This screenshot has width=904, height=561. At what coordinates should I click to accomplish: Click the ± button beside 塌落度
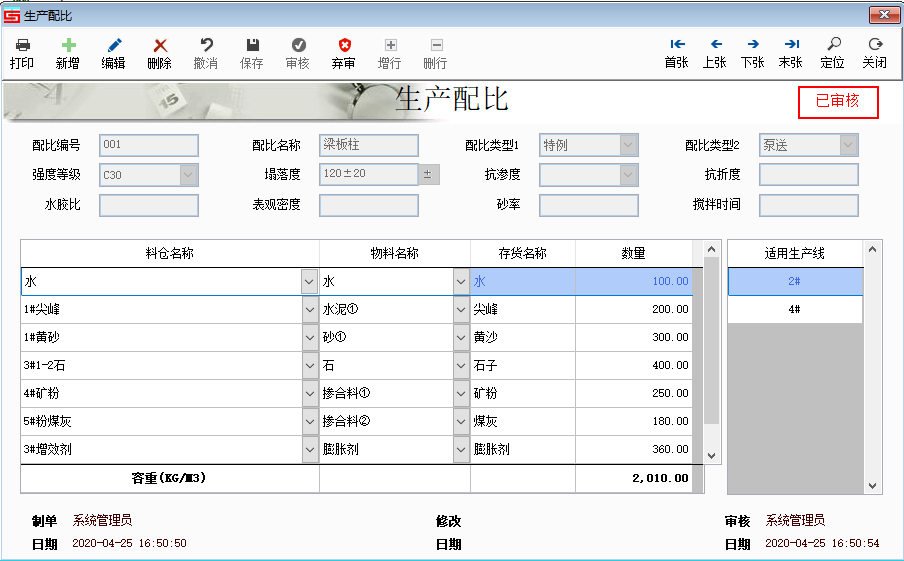click(428, 175)
